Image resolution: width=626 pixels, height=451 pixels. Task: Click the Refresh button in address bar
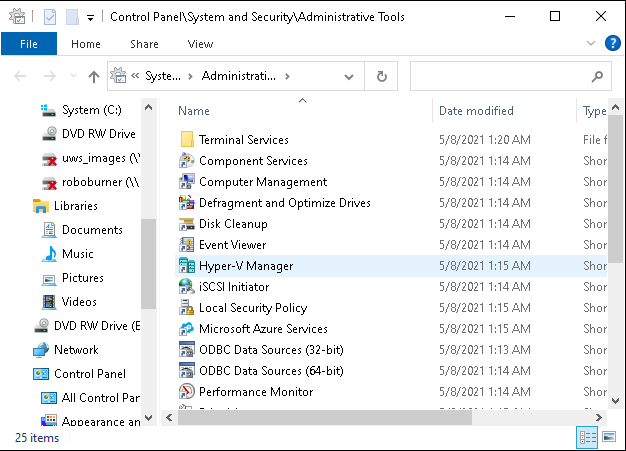(381, 76)
